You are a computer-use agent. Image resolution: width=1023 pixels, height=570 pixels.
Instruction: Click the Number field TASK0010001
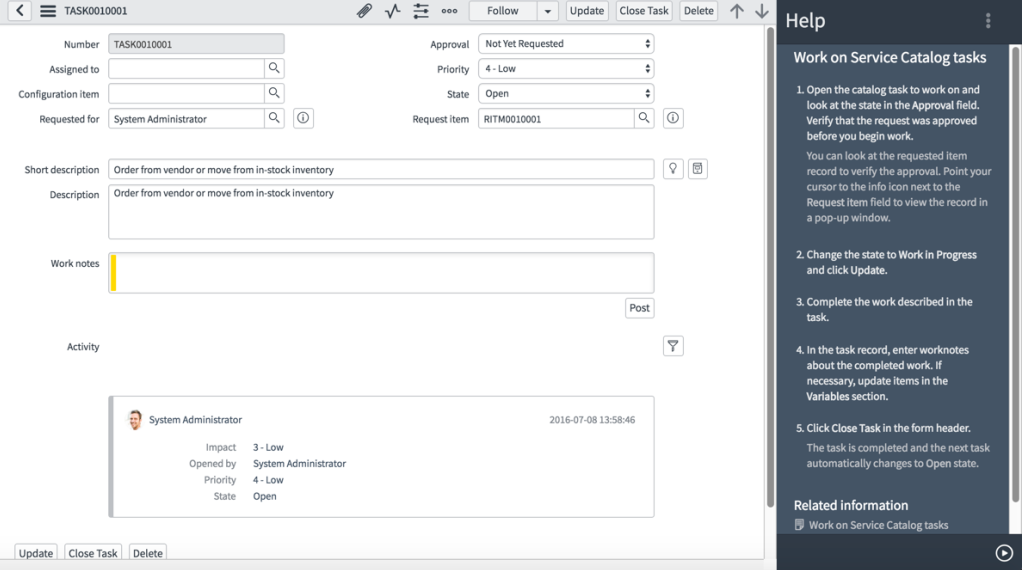click(x=196, y=44)
